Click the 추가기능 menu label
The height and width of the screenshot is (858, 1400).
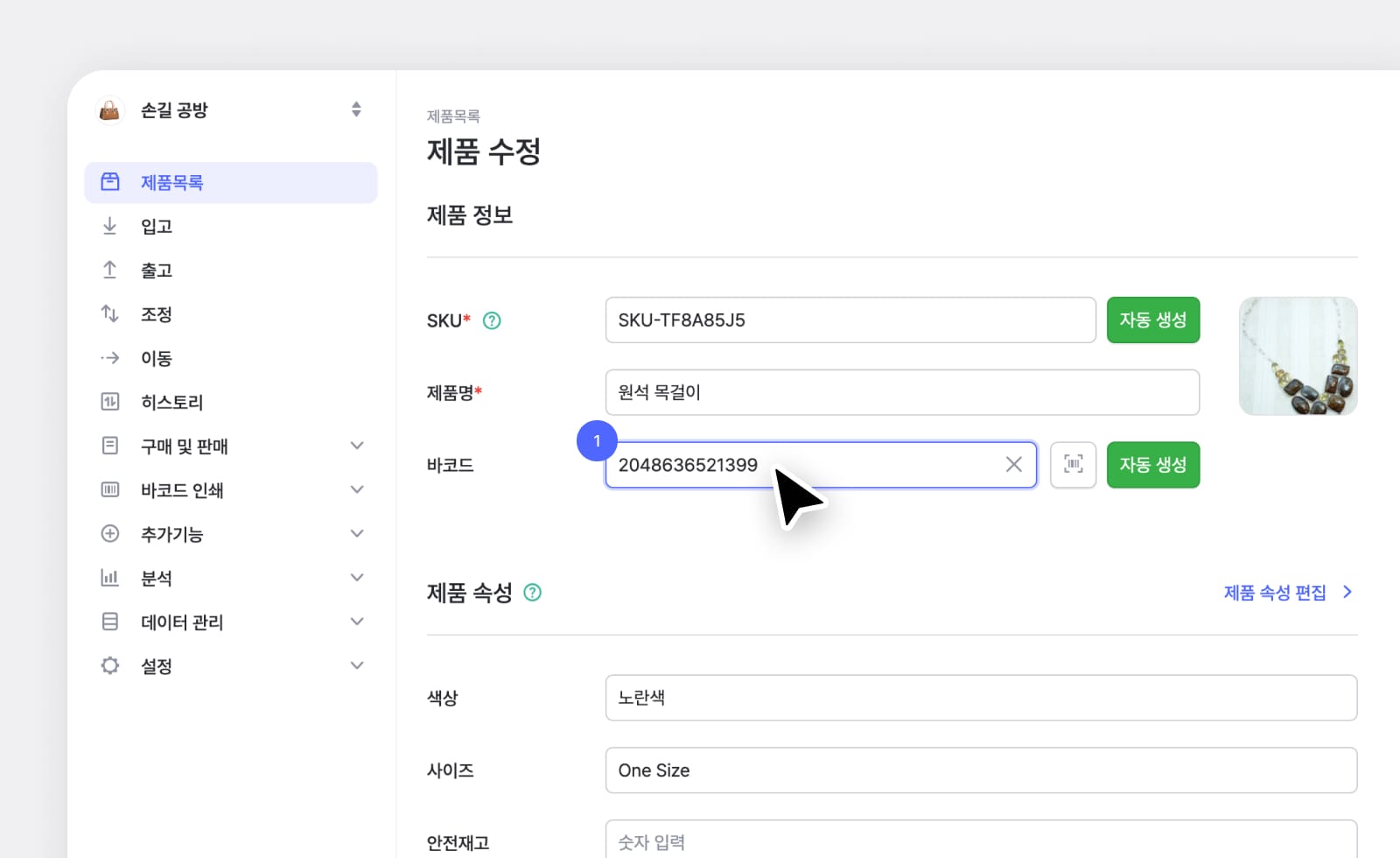(171, 534)
